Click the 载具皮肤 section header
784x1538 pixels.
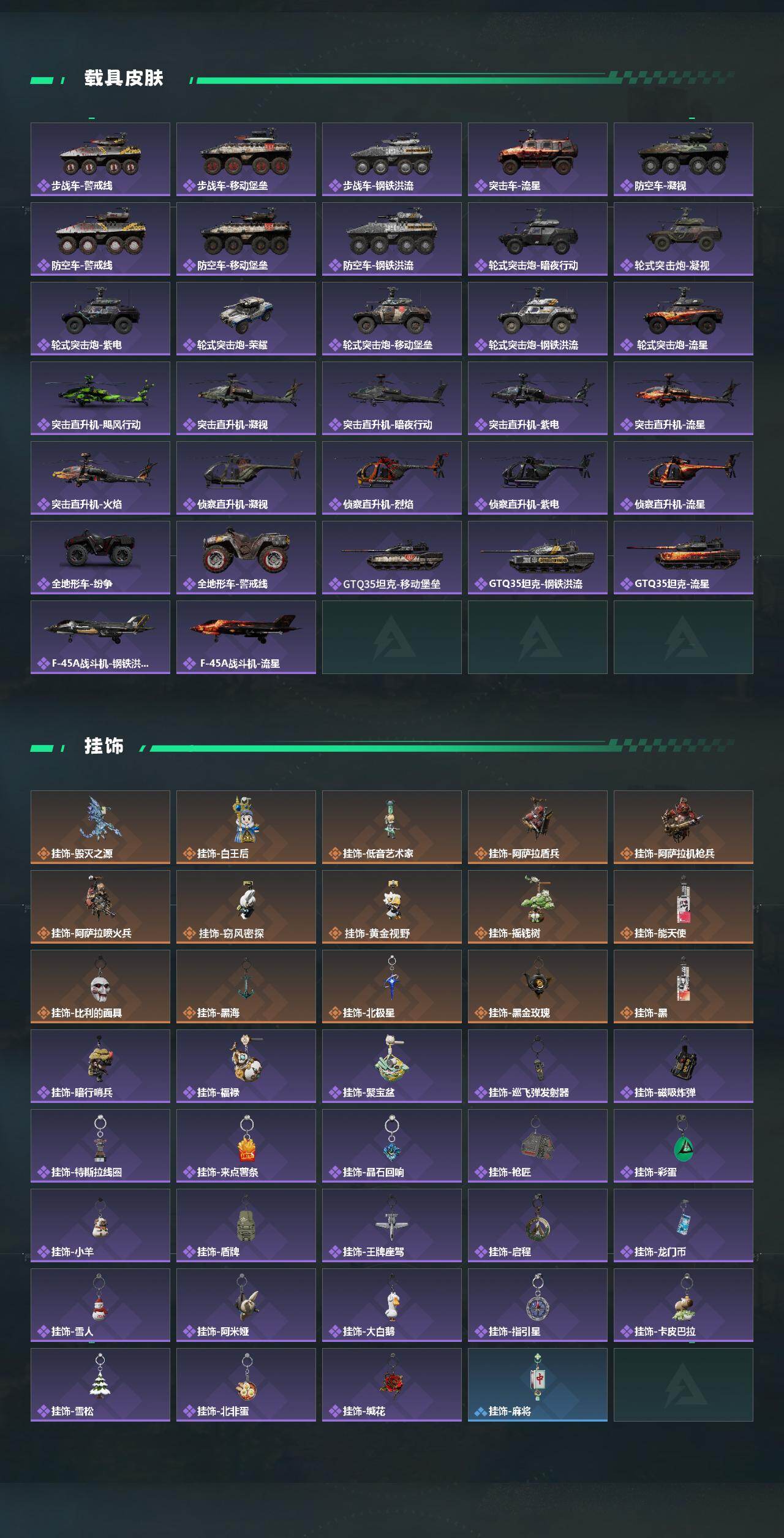[124, 78]
